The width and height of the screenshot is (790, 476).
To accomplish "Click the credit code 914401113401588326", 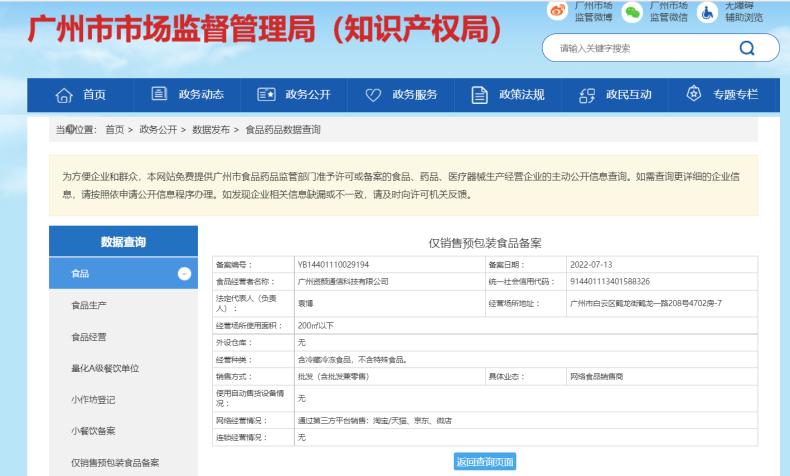I will pyautogui.click(x=610, y=282).
